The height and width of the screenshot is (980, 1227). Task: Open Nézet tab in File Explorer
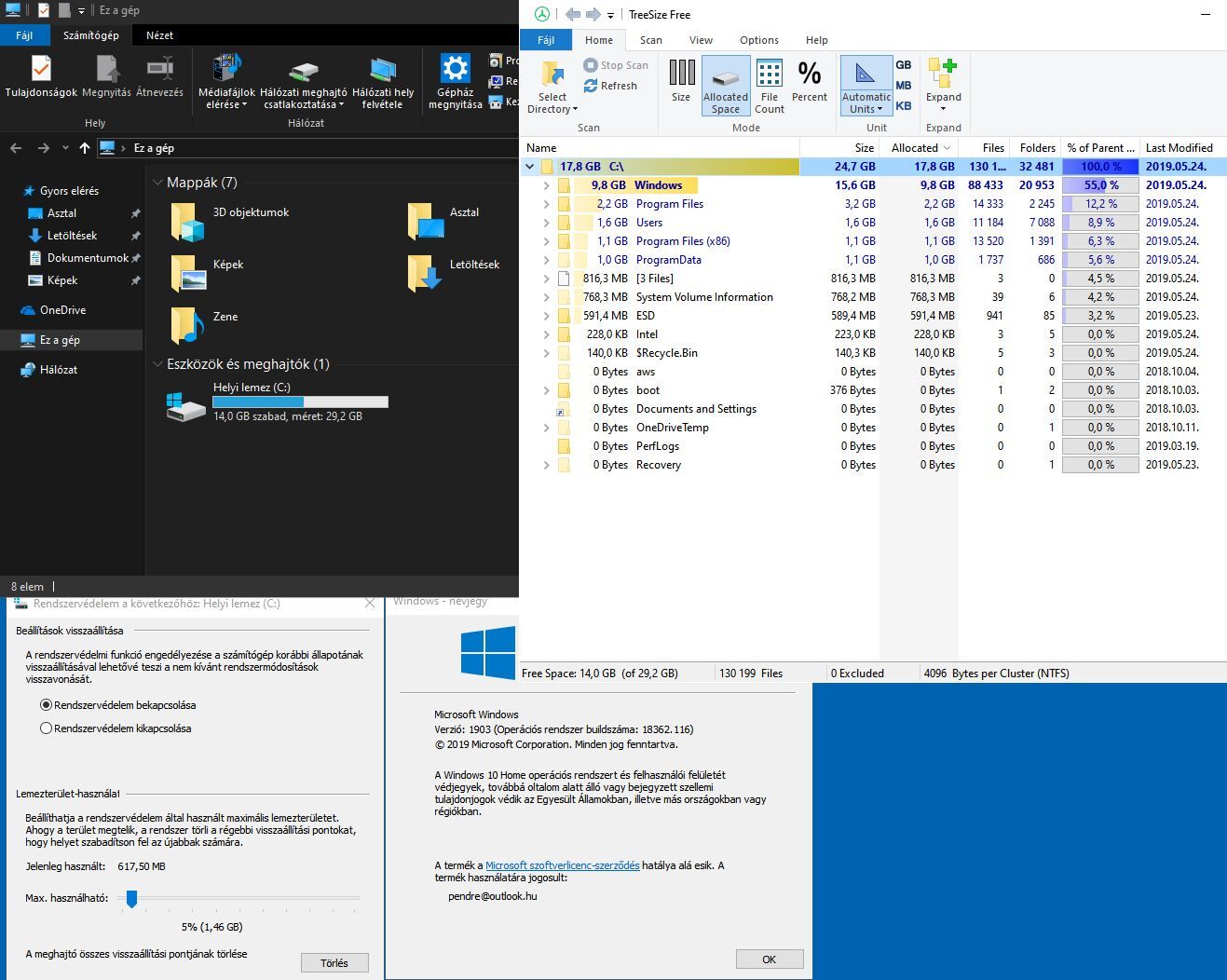click(159, 35)
